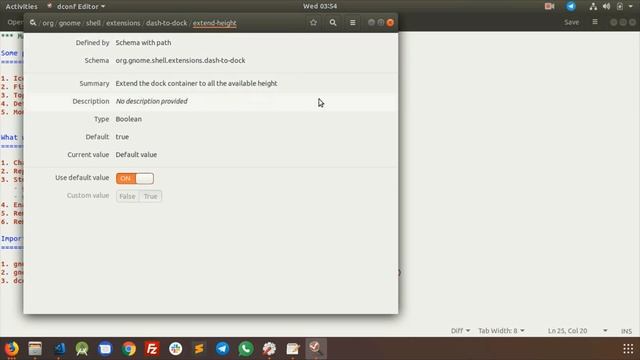Screen dimensions: 640x360
Task: Open the clock Wed 03:54 calendar
Action: tap(320, 6)
